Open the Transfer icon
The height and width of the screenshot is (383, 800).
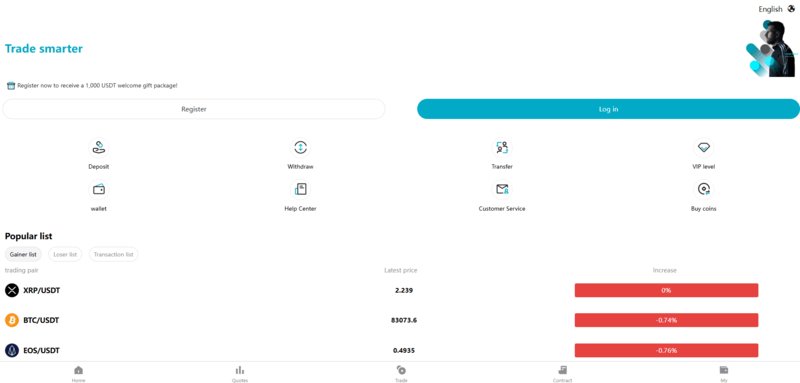click(x=502, y=148)
